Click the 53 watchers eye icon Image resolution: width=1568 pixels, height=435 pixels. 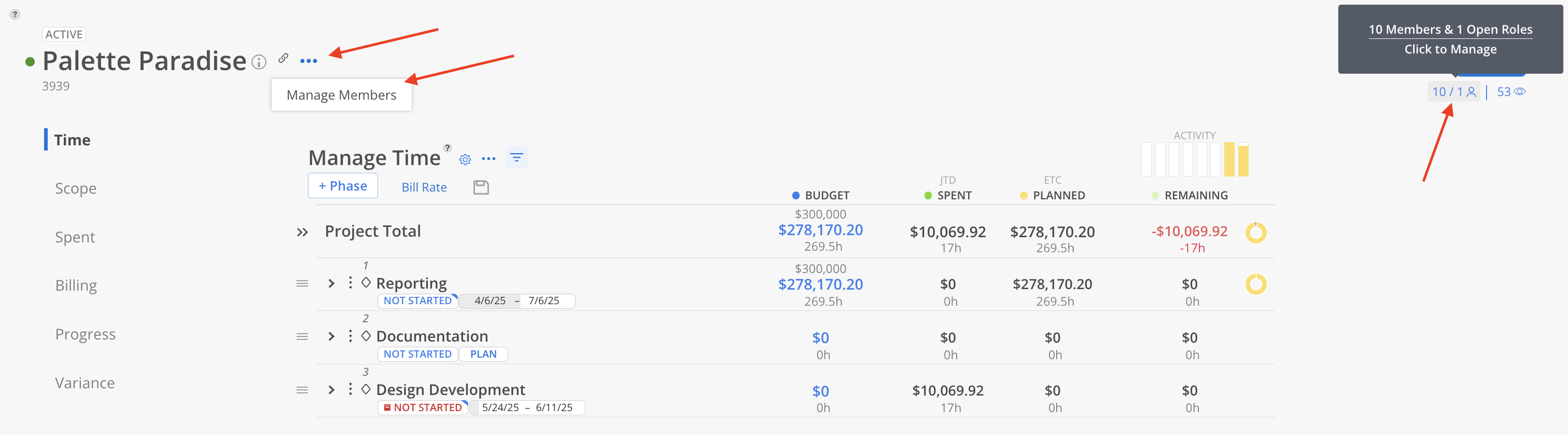[x=1520, y=92]
